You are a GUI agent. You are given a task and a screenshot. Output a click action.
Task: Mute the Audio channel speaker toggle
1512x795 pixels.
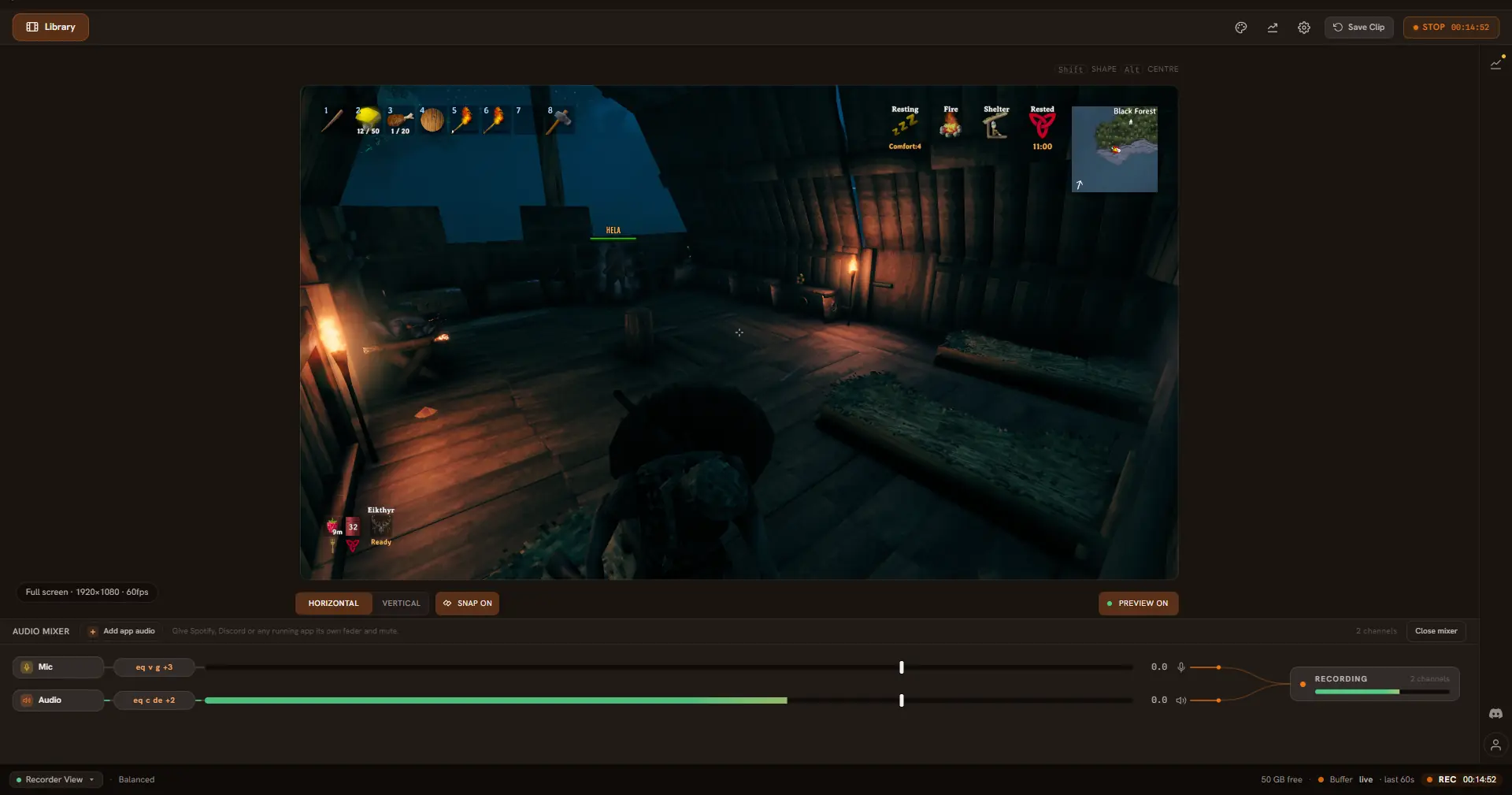coord(1181,700)
